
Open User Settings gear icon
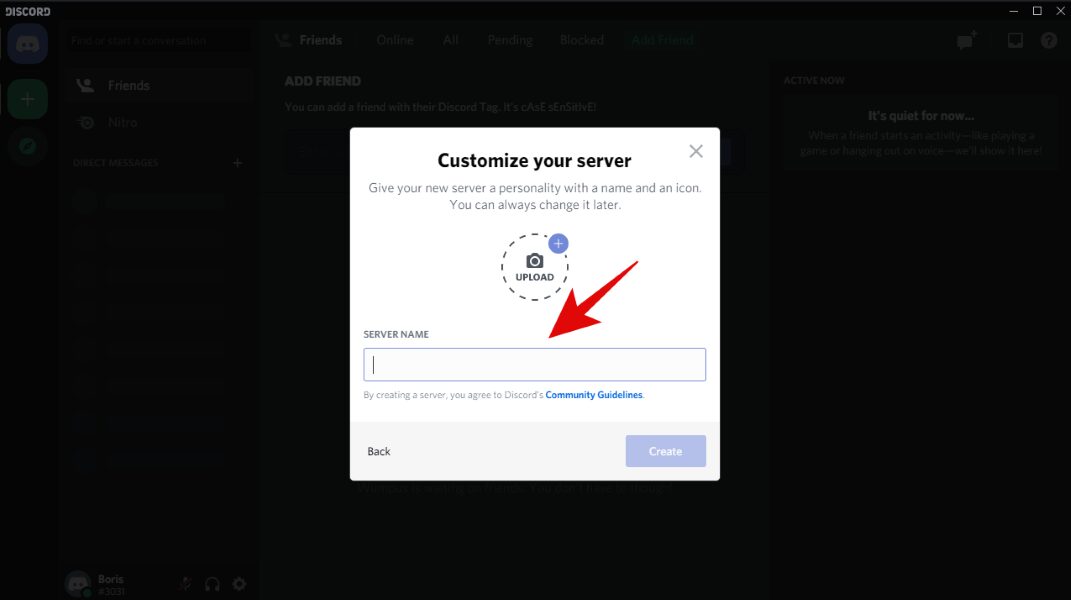tap(239, 584)
